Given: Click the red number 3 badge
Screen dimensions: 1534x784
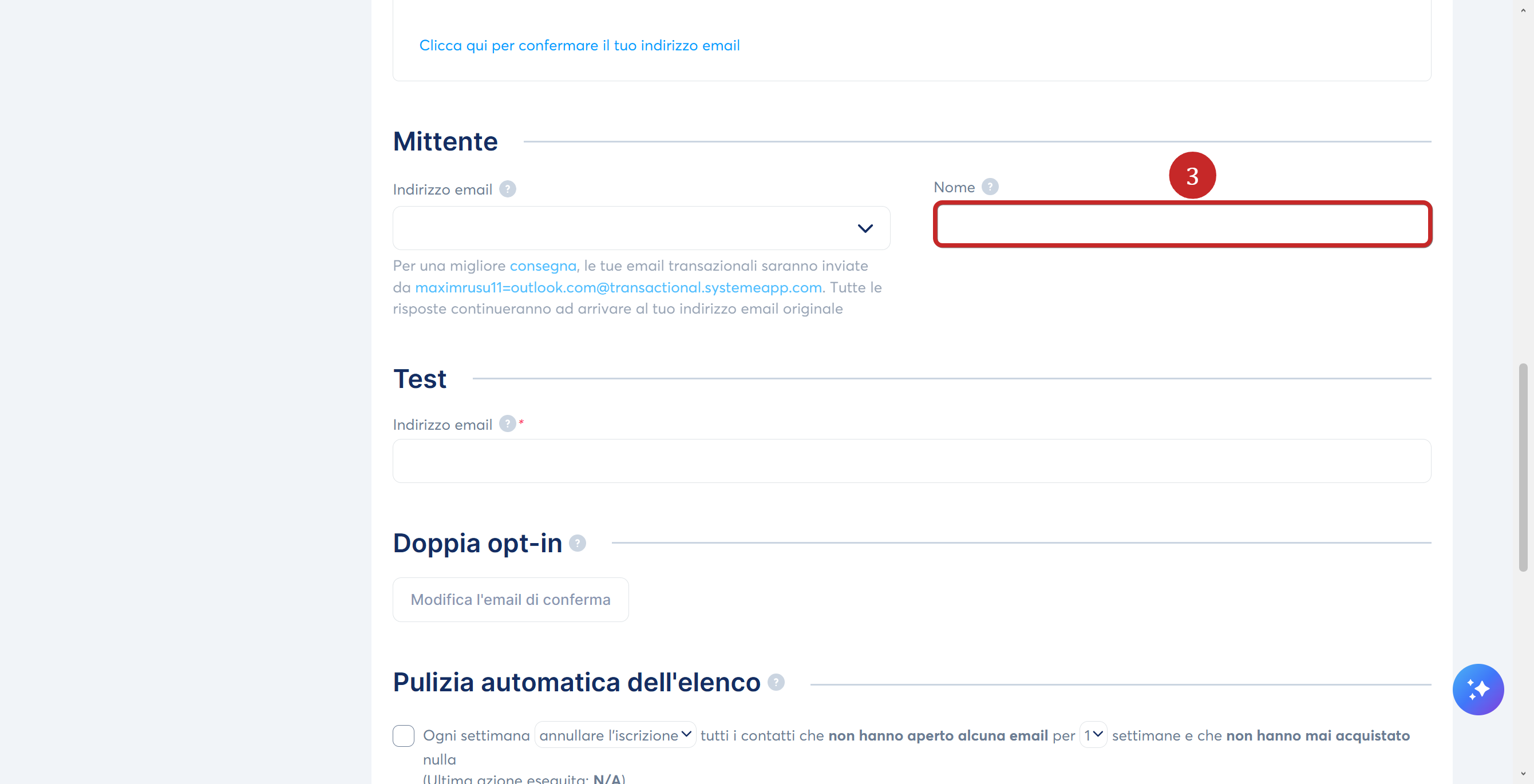Looking at the screenshot, I should coord(1192,176).
